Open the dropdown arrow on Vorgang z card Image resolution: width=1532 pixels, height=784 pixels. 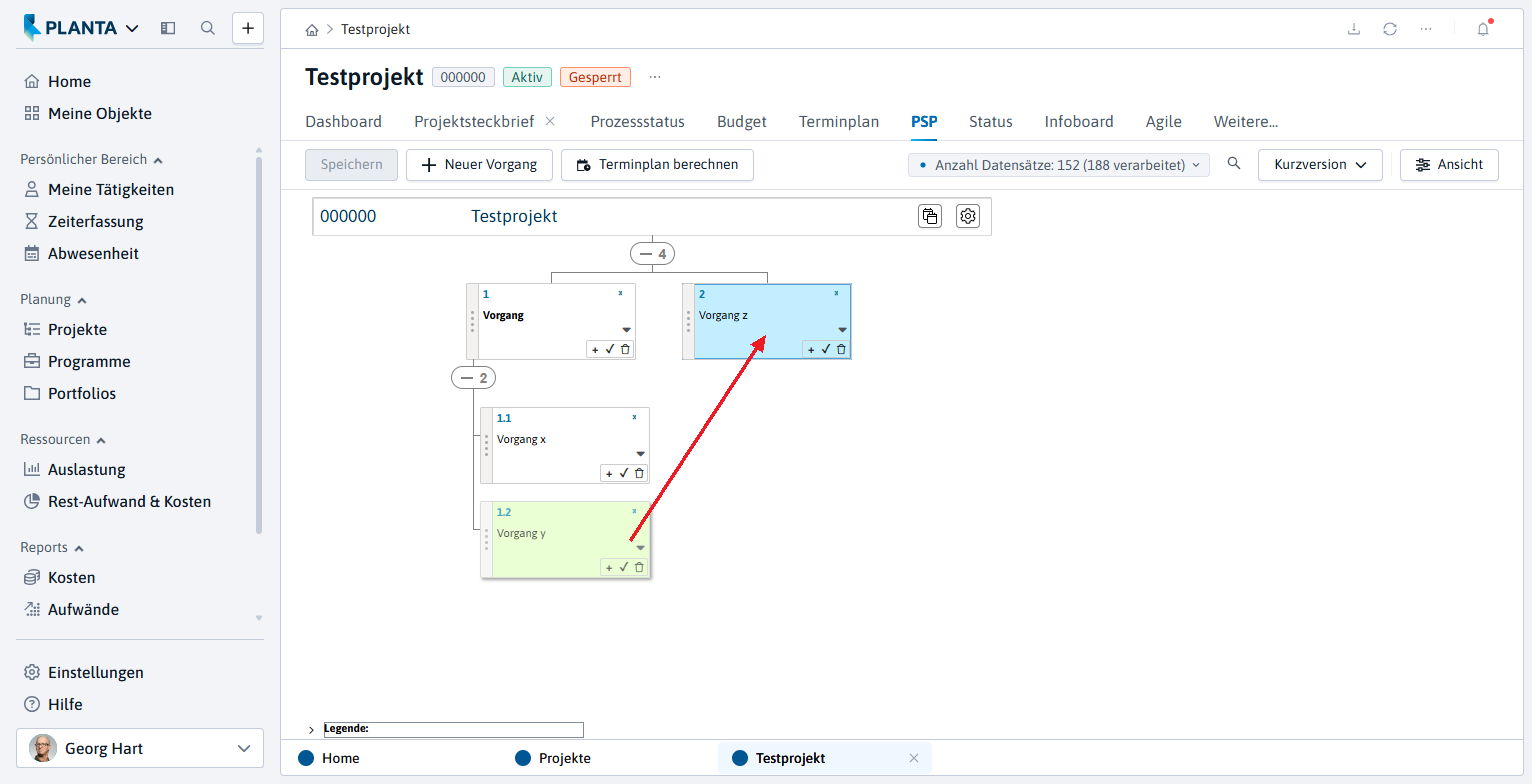[842, 330]
